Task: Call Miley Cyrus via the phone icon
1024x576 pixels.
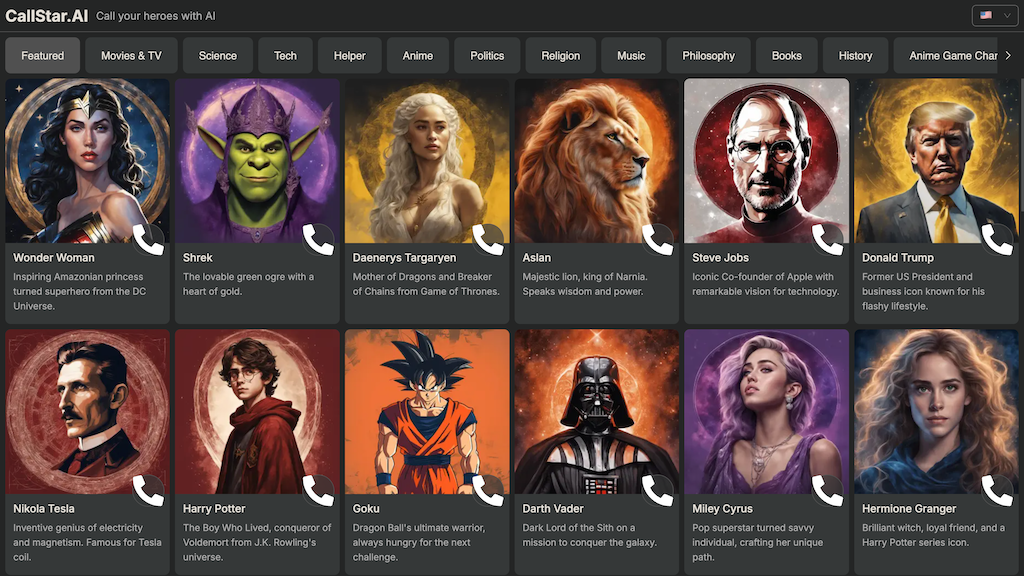Action: [827, 490]
